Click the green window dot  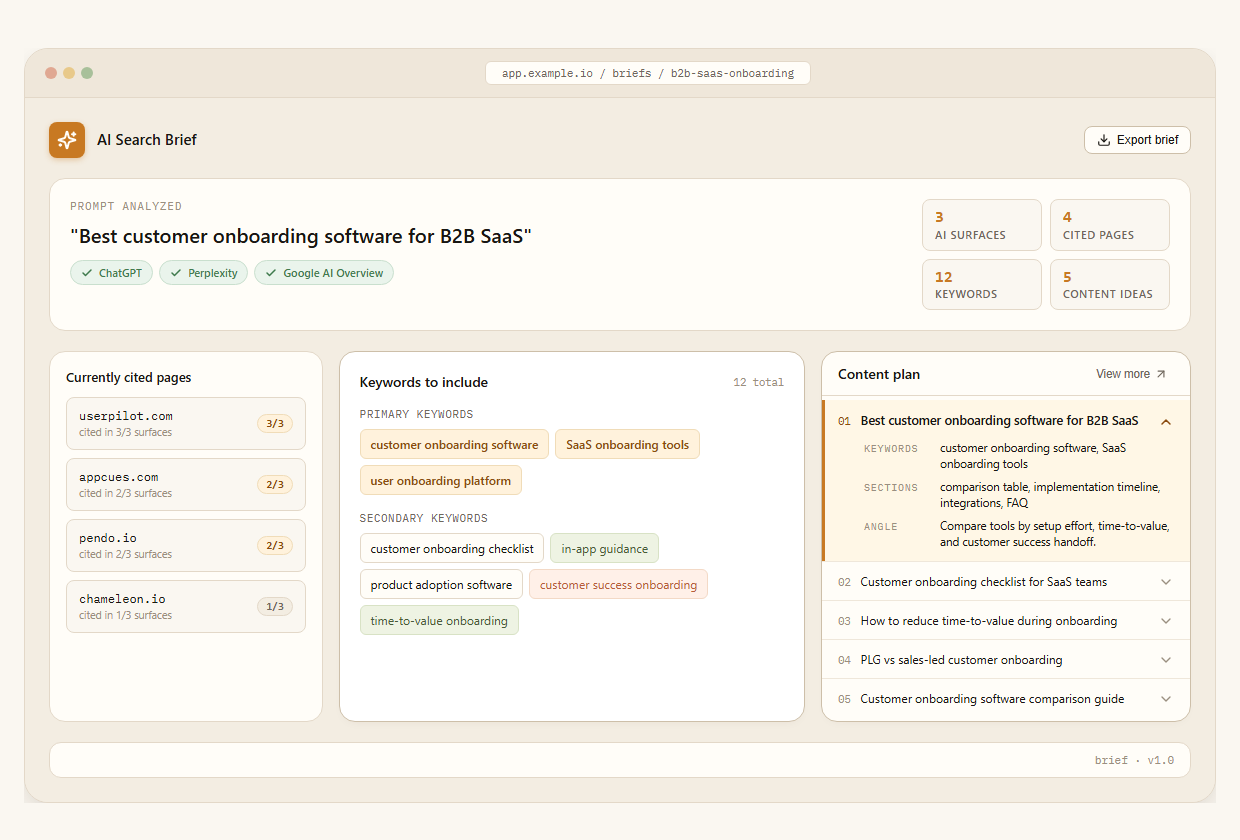pyautogui.click(x=87, y=73)
